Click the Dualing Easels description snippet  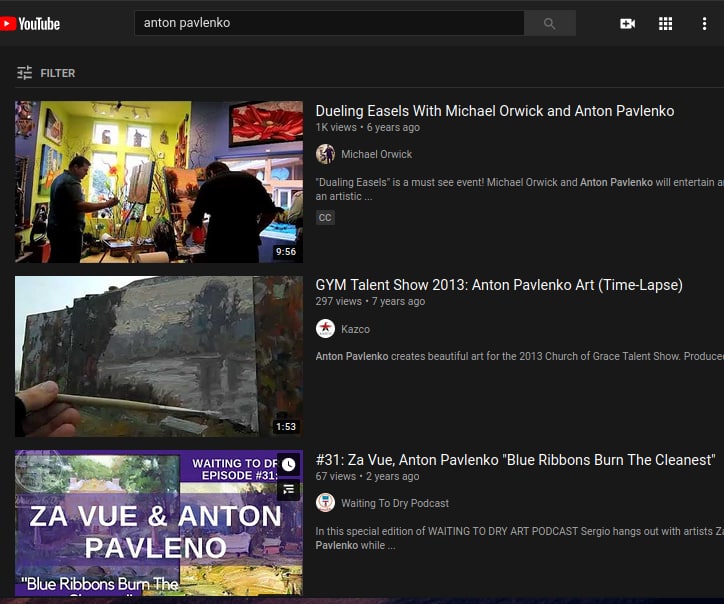(519, 189)
